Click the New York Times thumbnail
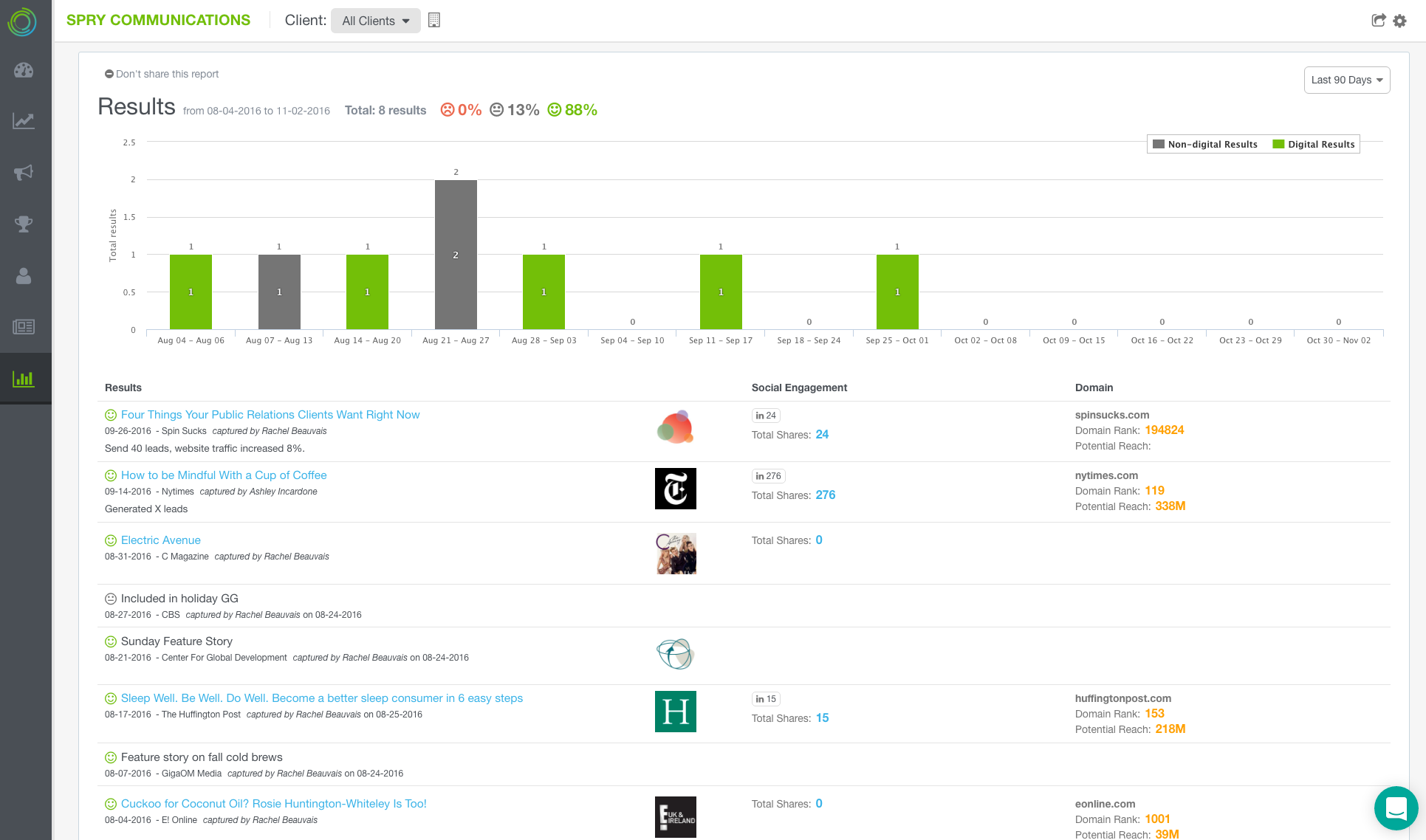1426x840 pixels. coord(675,489)
